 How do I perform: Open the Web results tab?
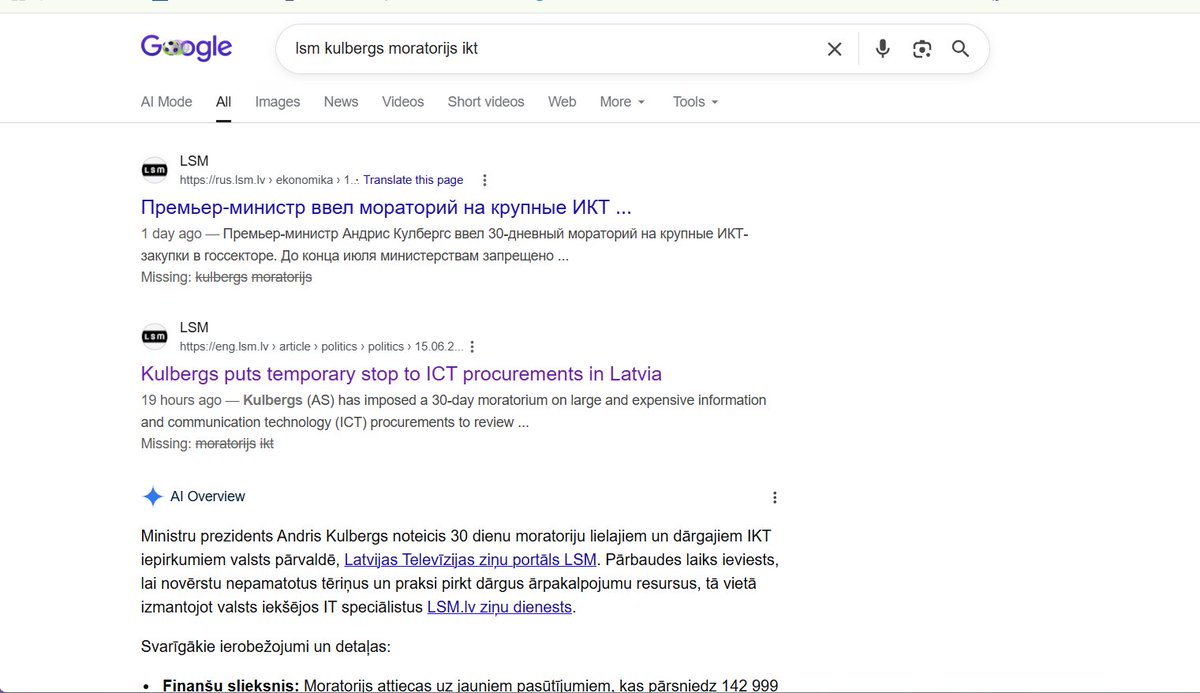pyautogui.click(x=562, y=102)
